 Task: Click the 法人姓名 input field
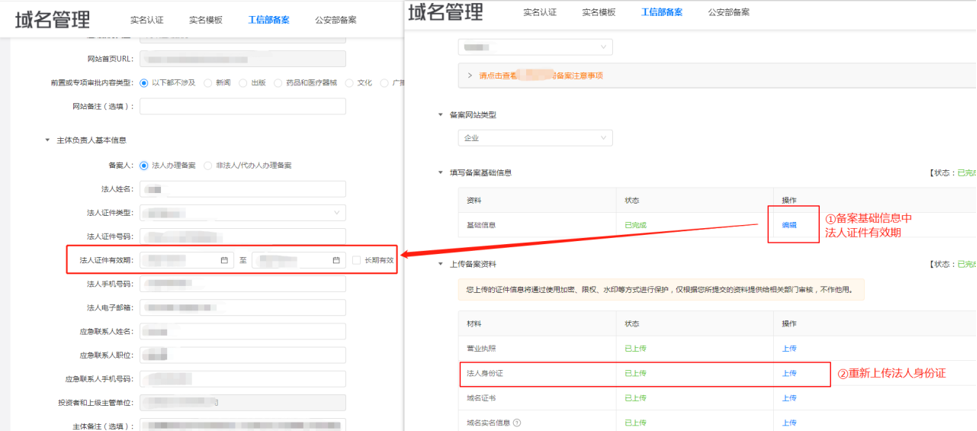tap(243, 188)
